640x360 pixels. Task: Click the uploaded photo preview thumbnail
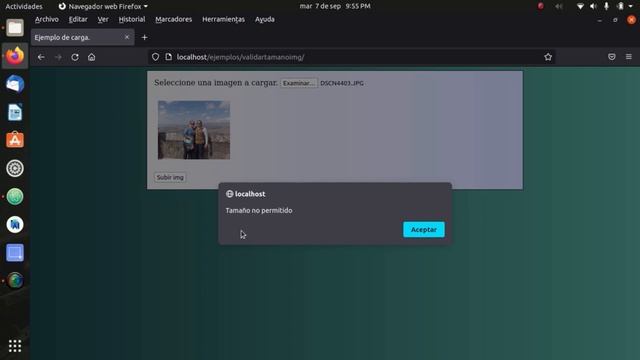194,130
